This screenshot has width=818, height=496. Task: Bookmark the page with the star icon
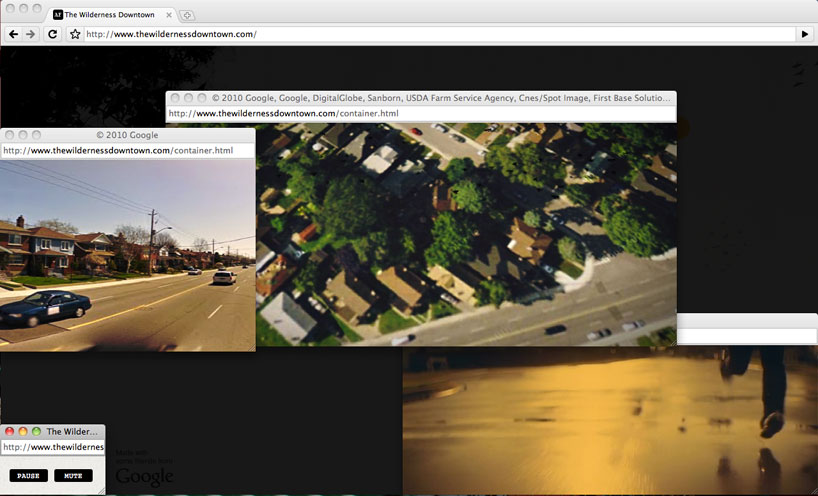[75, 34]
